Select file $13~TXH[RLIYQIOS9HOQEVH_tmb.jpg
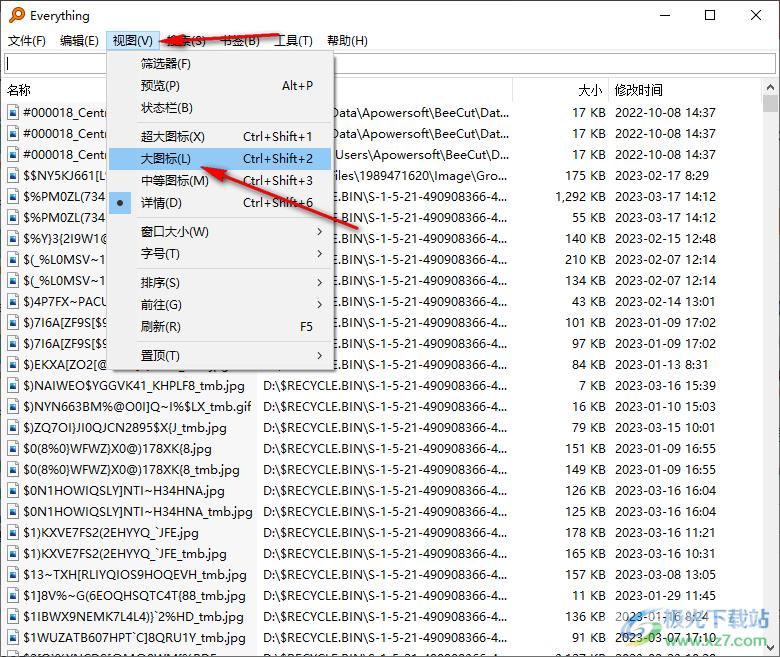The width and height of the screenshot is (780, 657). (135, 575)
